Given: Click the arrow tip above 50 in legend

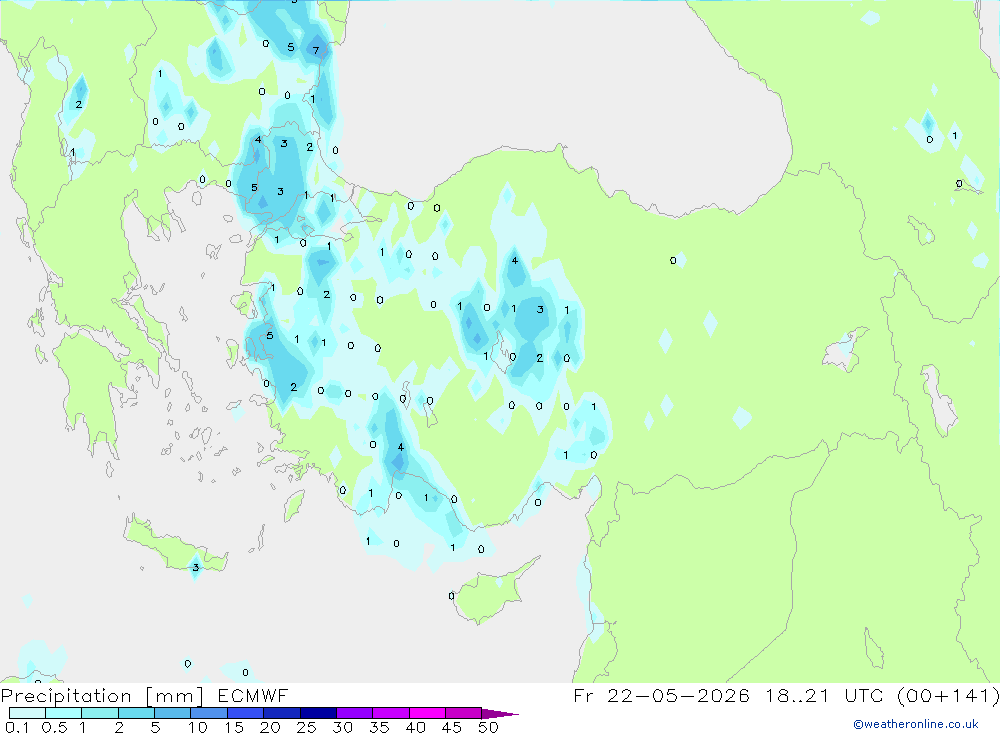Looking at the screenshot, I should (x=501, y=714).
